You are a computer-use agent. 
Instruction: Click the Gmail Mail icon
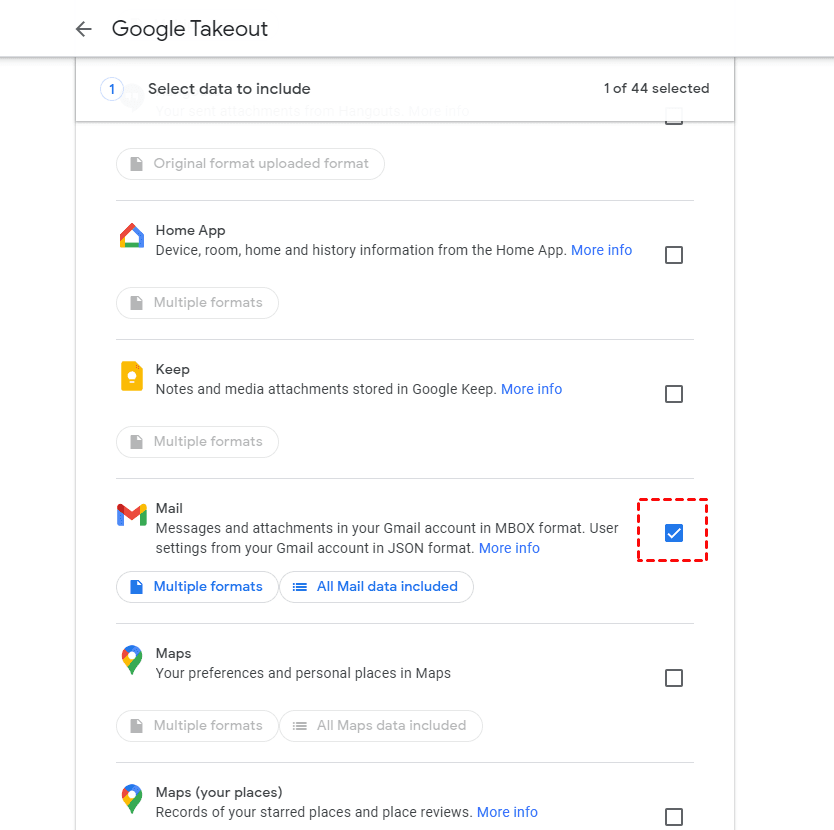(131, 515)
